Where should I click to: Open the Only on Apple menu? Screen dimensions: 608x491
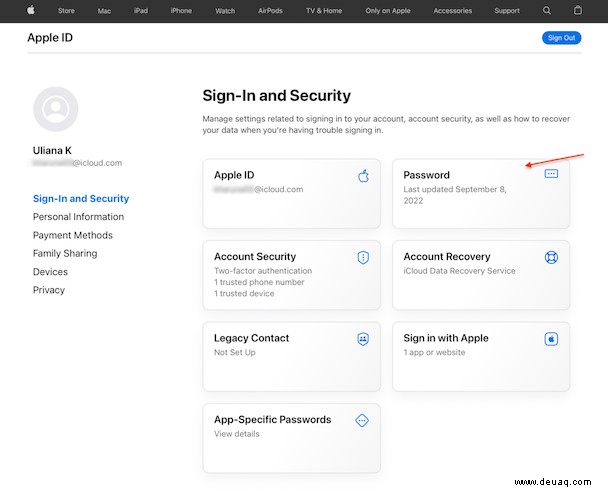[388, 11]
